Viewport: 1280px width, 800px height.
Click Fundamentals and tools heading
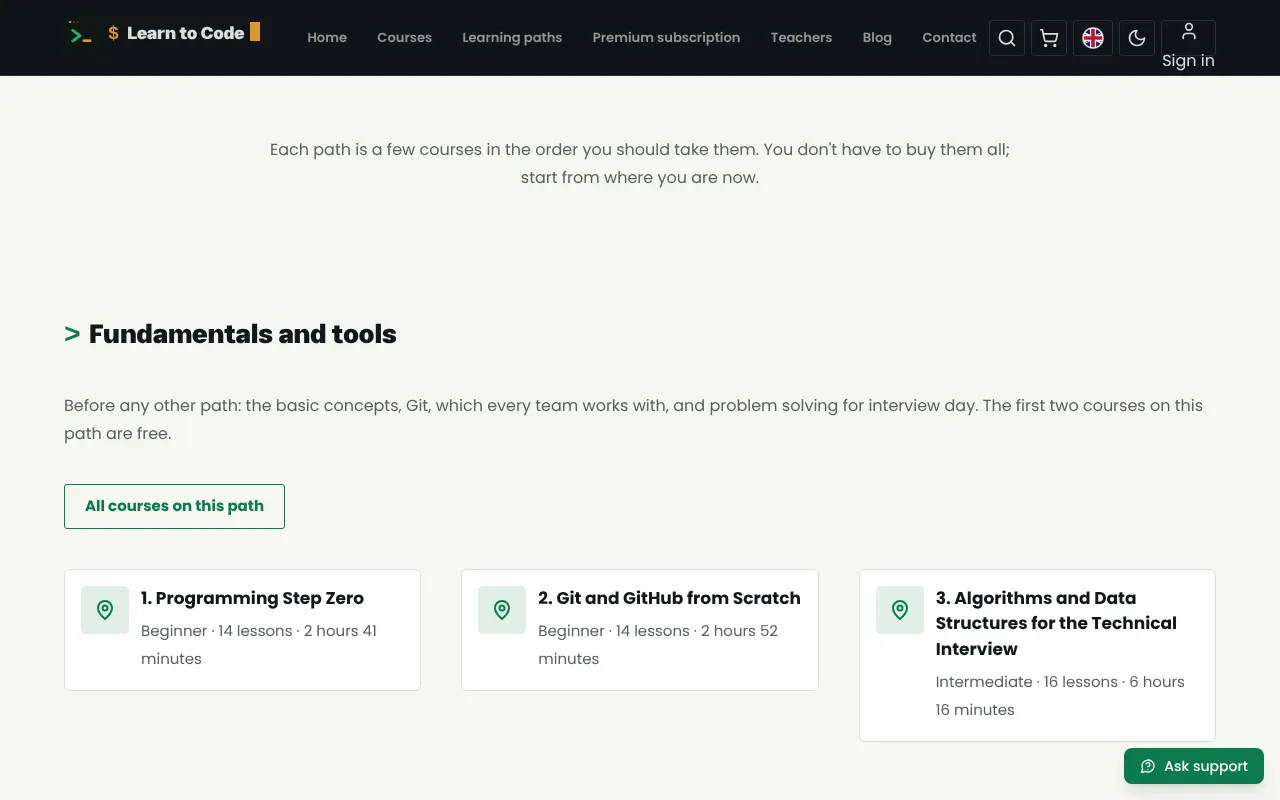(242, 334)
